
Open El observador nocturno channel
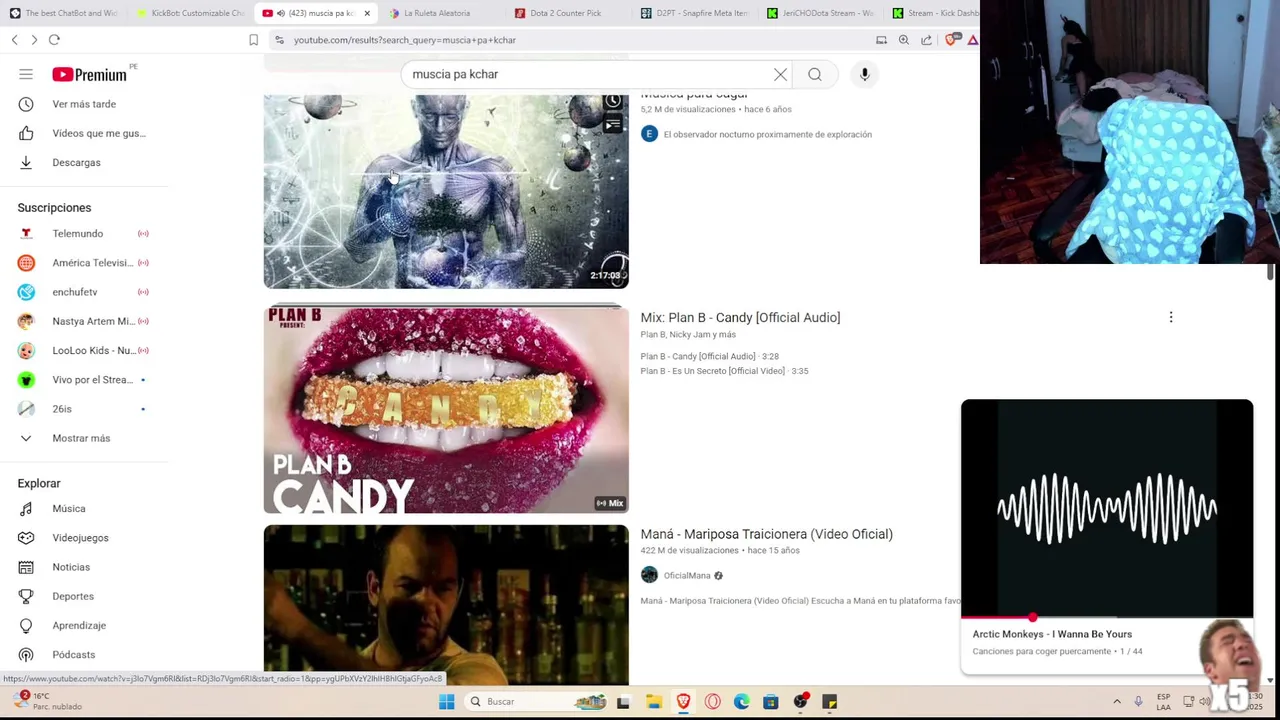pos(767,134)
